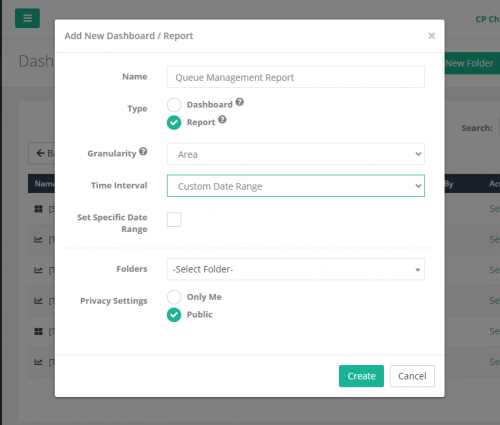This screenshot has width=500, height=425.
Task: Click the back arrow button
Action: pyautogui.click(x=42, y=153)
